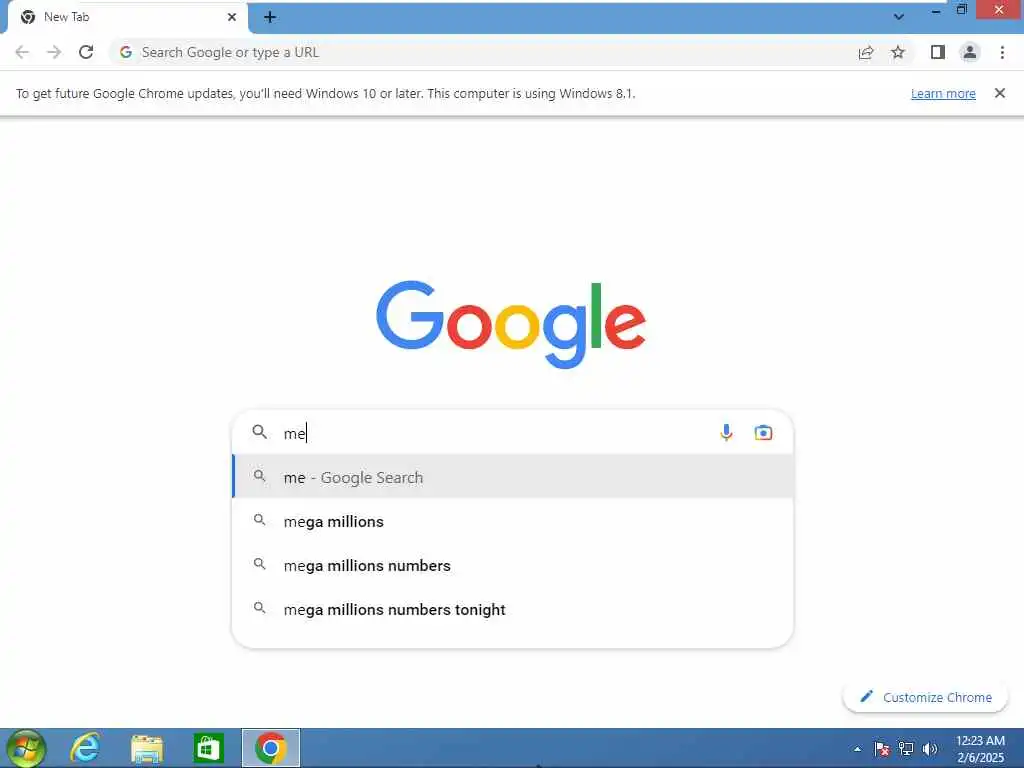Image resolution: width=1024 pixels, height=768 pixels.
Task: Follow the Learn more link
Action: point(943,93)
